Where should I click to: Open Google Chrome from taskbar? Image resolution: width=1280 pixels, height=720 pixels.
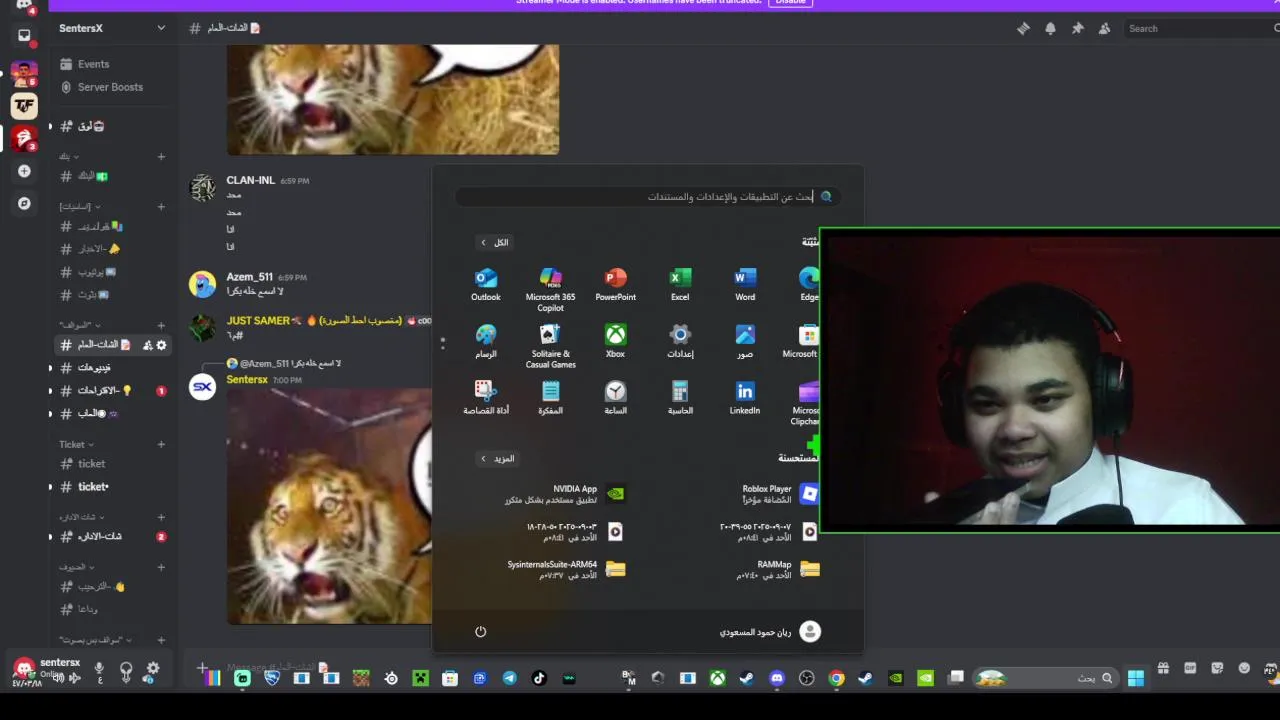pyautogui.click(x=836, y=678)
